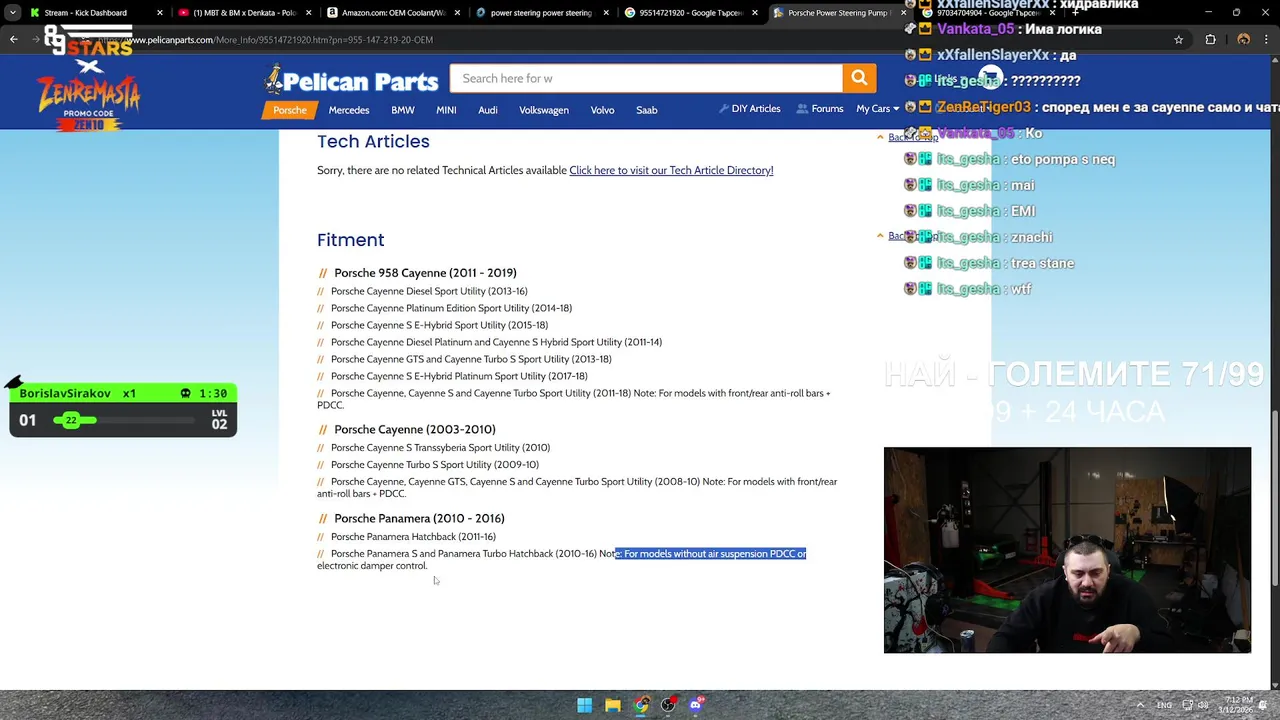Click Porsche Cayenne S Transsyberia Sport Utility row
This screenshot has width=1280, height=720.
click(x=440, y=447)
